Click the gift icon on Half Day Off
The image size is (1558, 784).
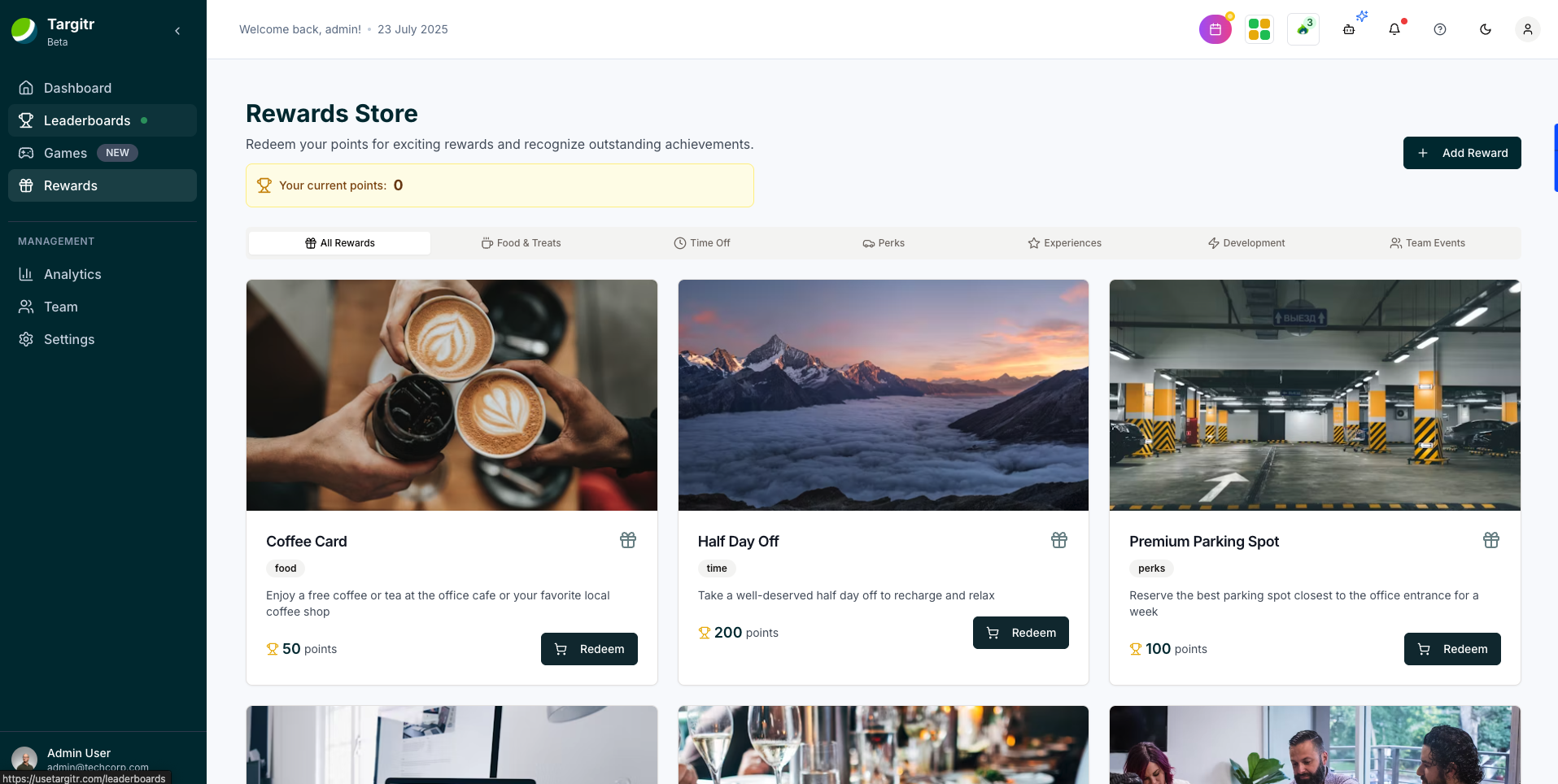tap(1059, 540)
